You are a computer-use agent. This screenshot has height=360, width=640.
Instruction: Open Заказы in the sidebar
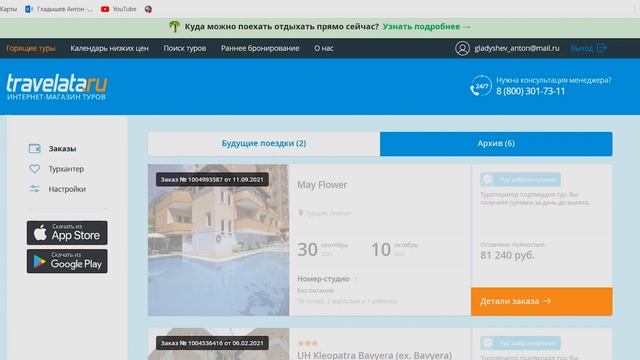point(62,149)
